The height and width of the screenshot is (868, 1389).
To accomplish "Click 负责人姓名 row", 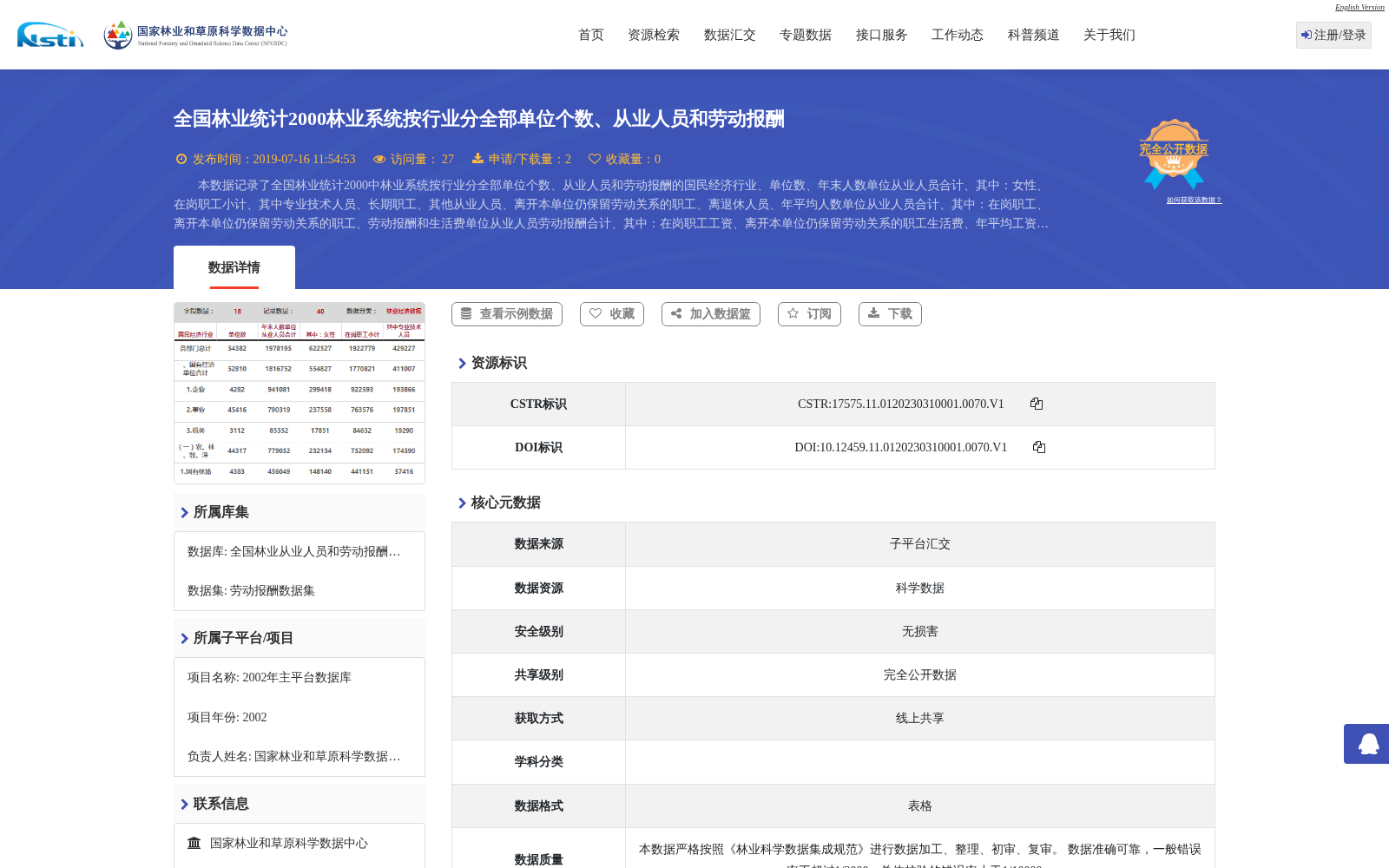I will [294, 756].
